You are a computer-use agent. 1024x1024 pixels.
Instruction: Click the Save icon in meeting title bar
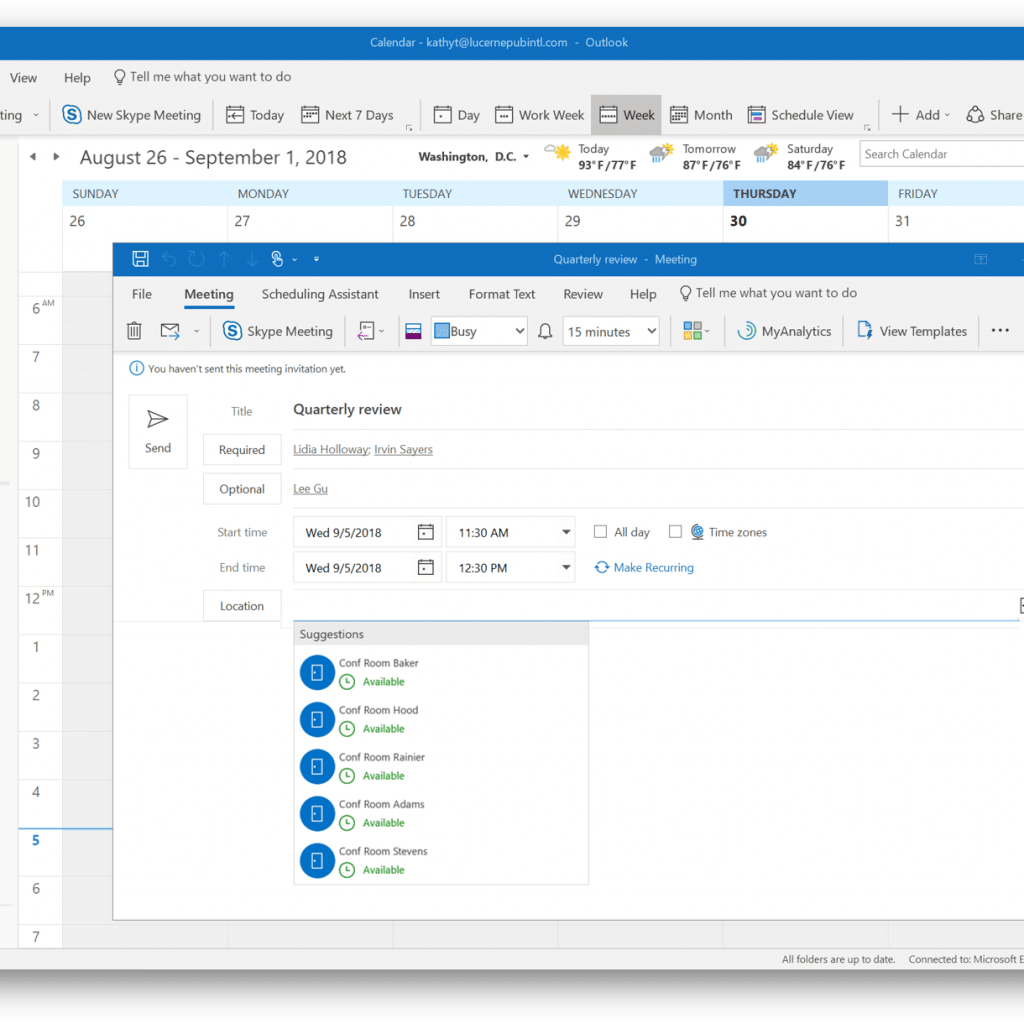140,259
